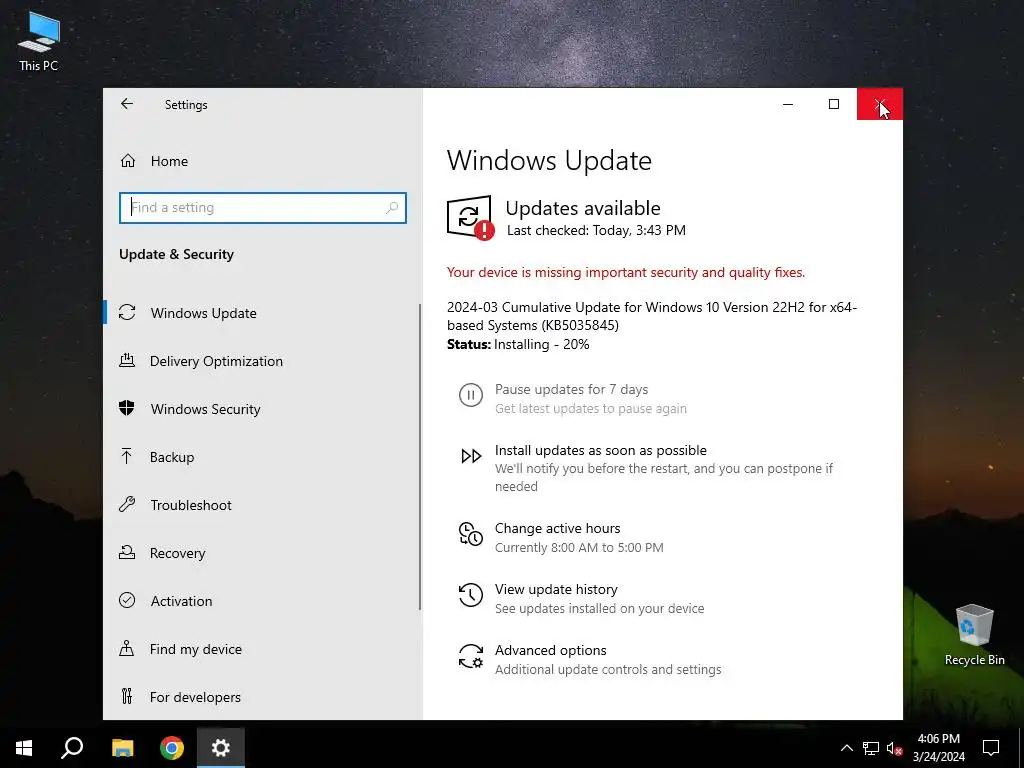
Task: Close the Settings window
Action: point(880,104)
